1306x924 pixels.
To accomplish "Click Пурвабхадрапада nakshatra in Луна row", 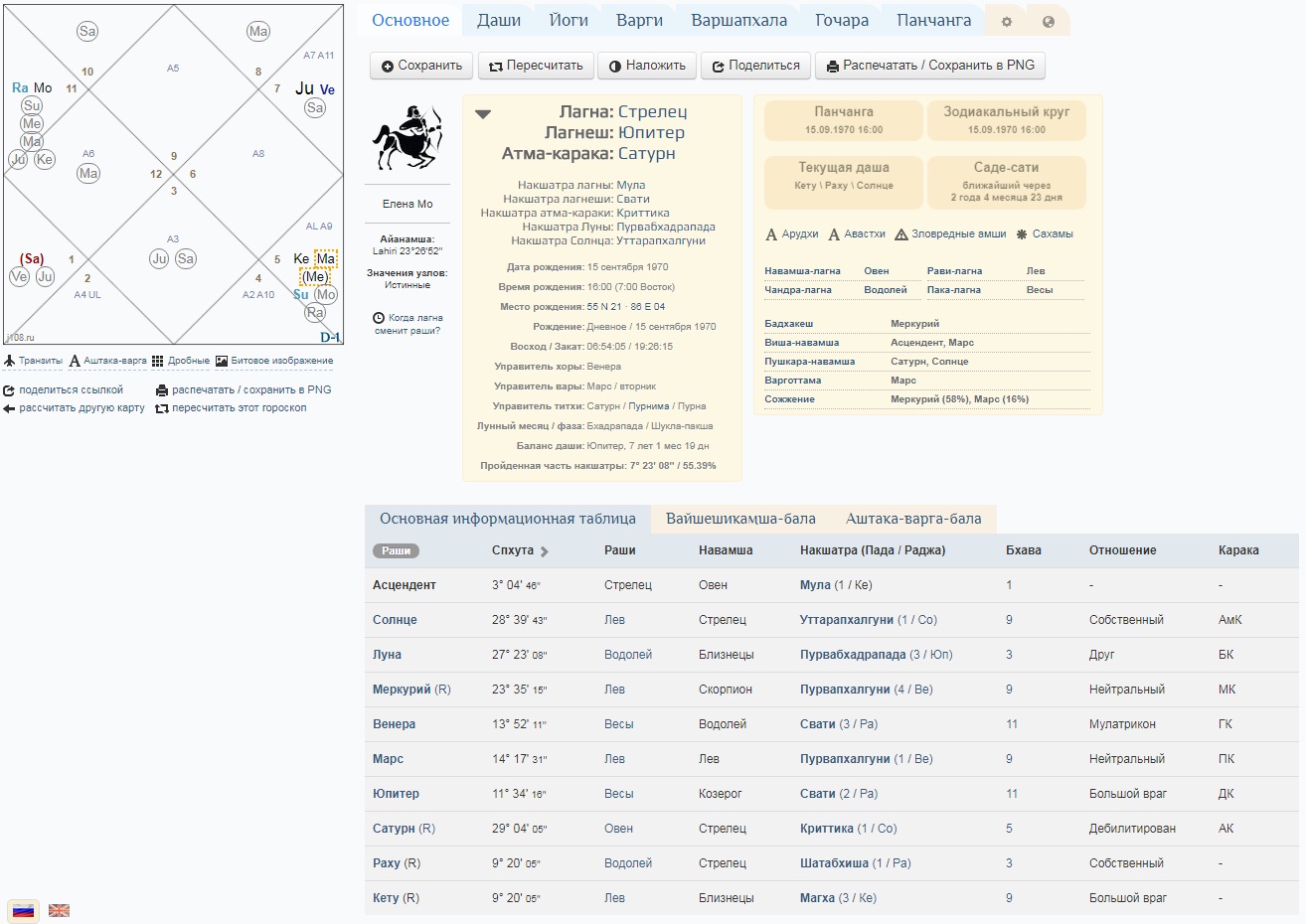I will click(853, 655).
